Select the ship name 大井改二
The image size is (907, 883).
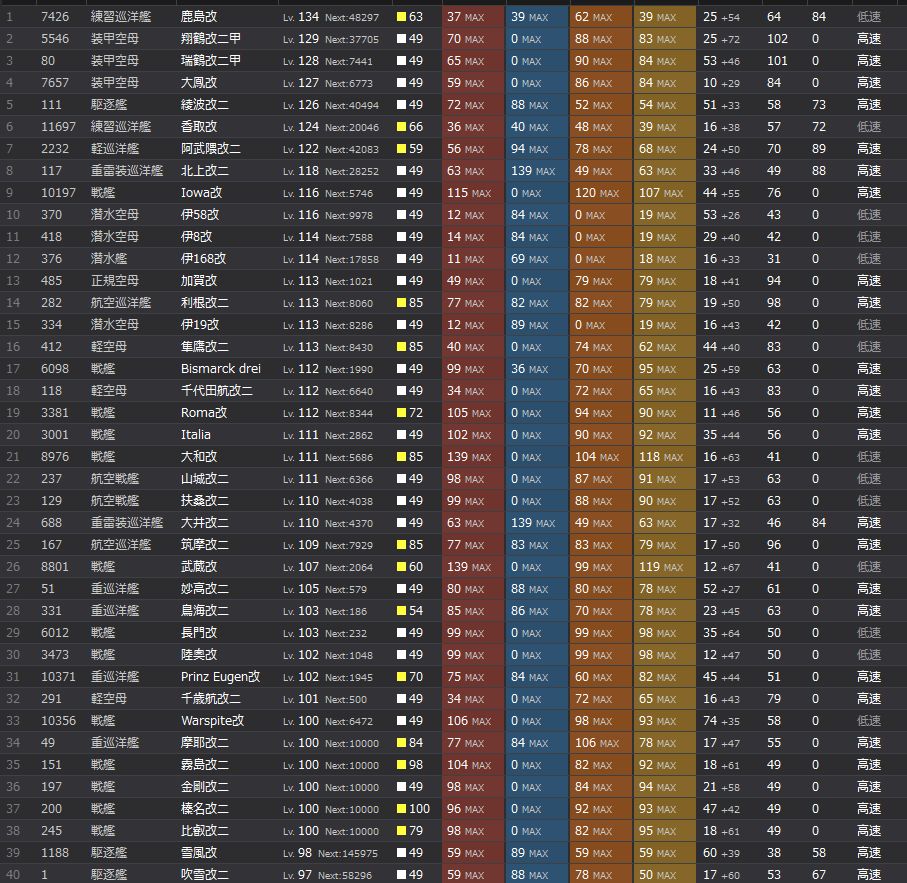tap(204, 523)
